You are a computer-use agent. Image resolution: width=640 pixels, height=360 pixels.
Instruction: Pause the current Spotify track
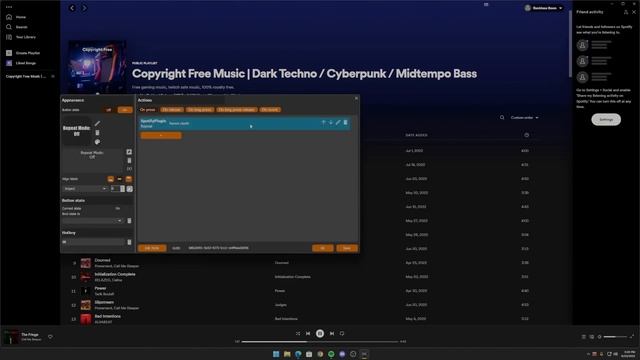point(320,333)
